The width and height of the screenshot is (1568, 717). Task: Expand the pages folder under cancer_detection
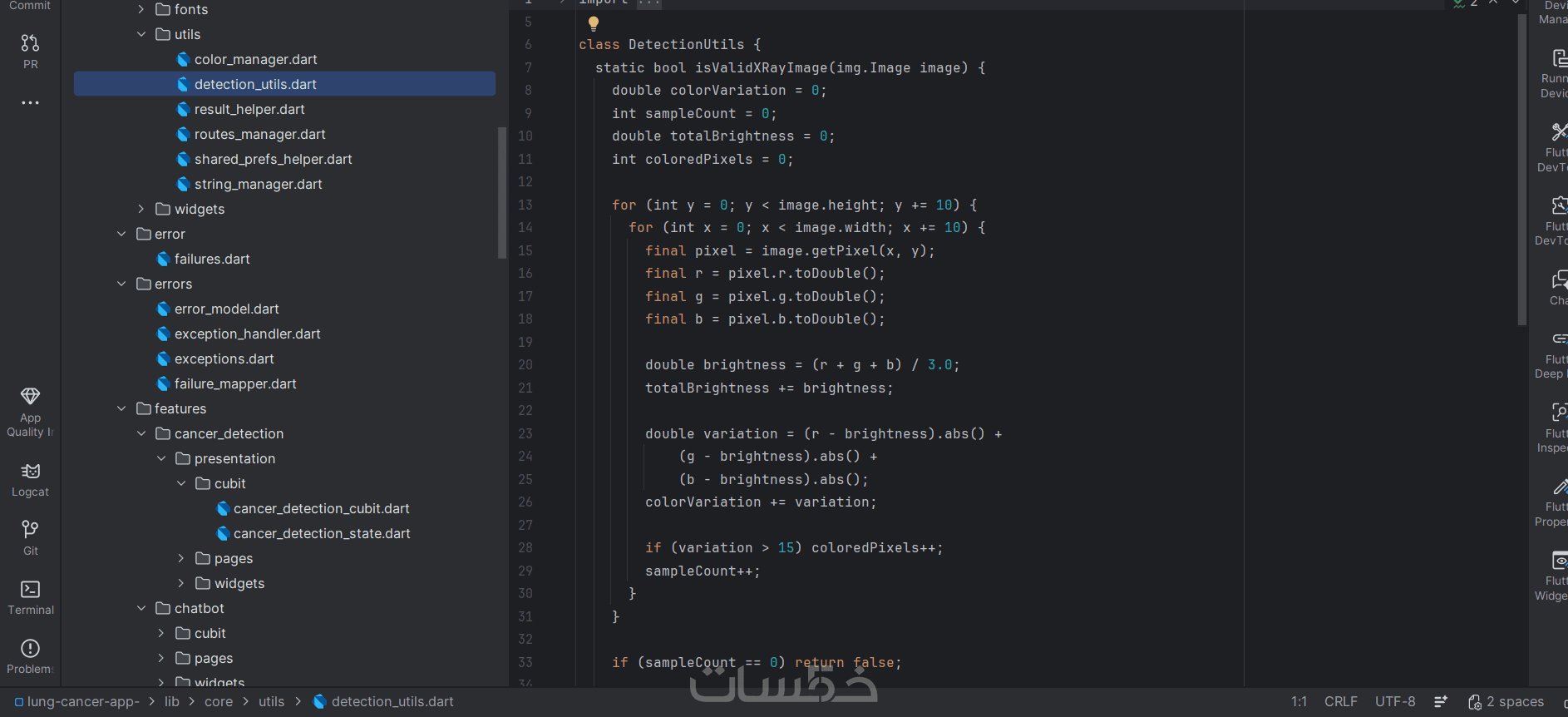click(x=181, y=558)
